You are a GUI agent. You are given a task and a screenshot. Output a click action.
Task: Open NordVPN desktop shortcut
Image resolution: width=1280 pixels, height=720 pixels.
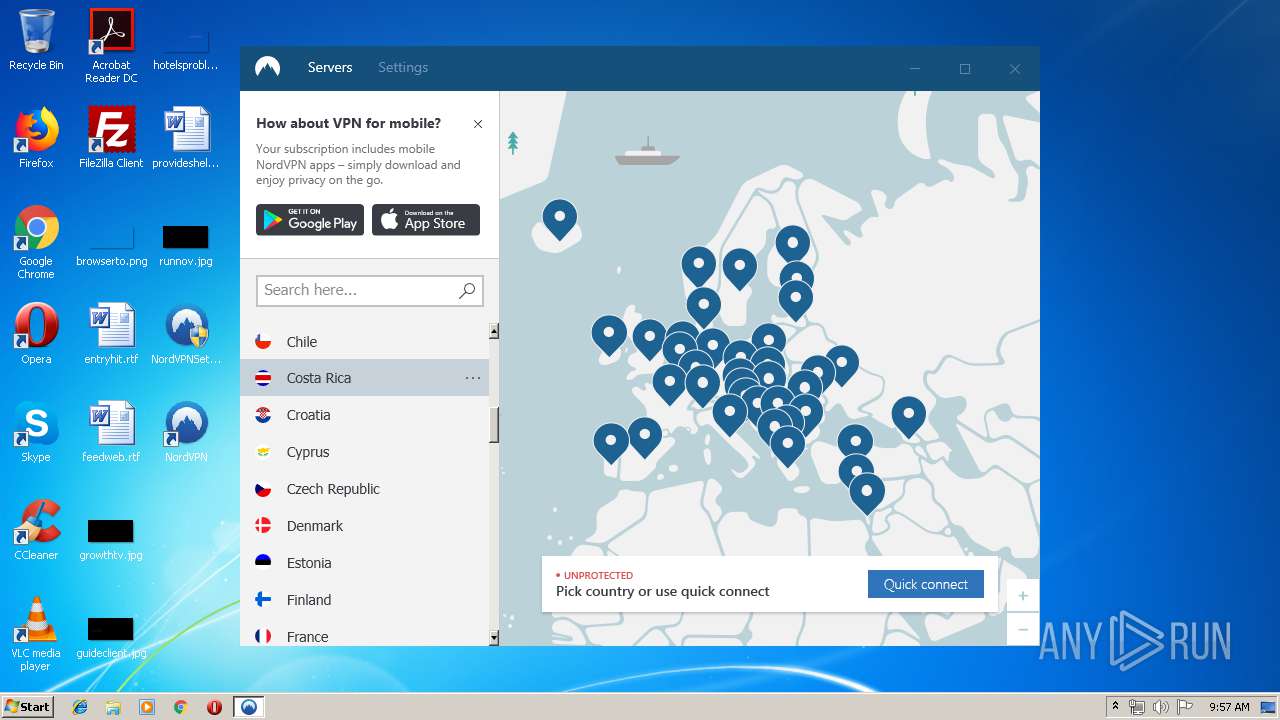coord(186,432)
